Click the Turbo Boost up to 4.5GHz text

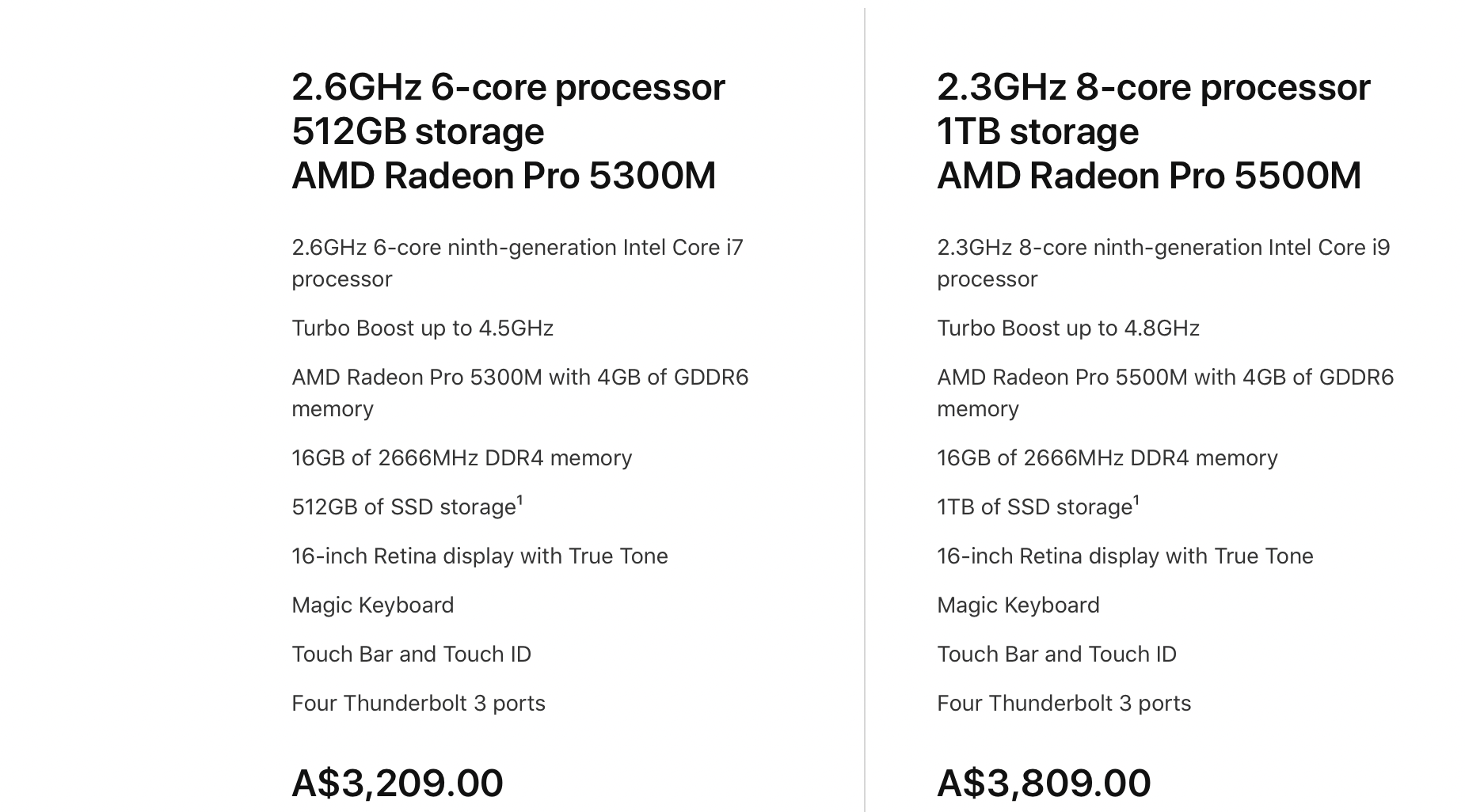click(x=422, y=328)
